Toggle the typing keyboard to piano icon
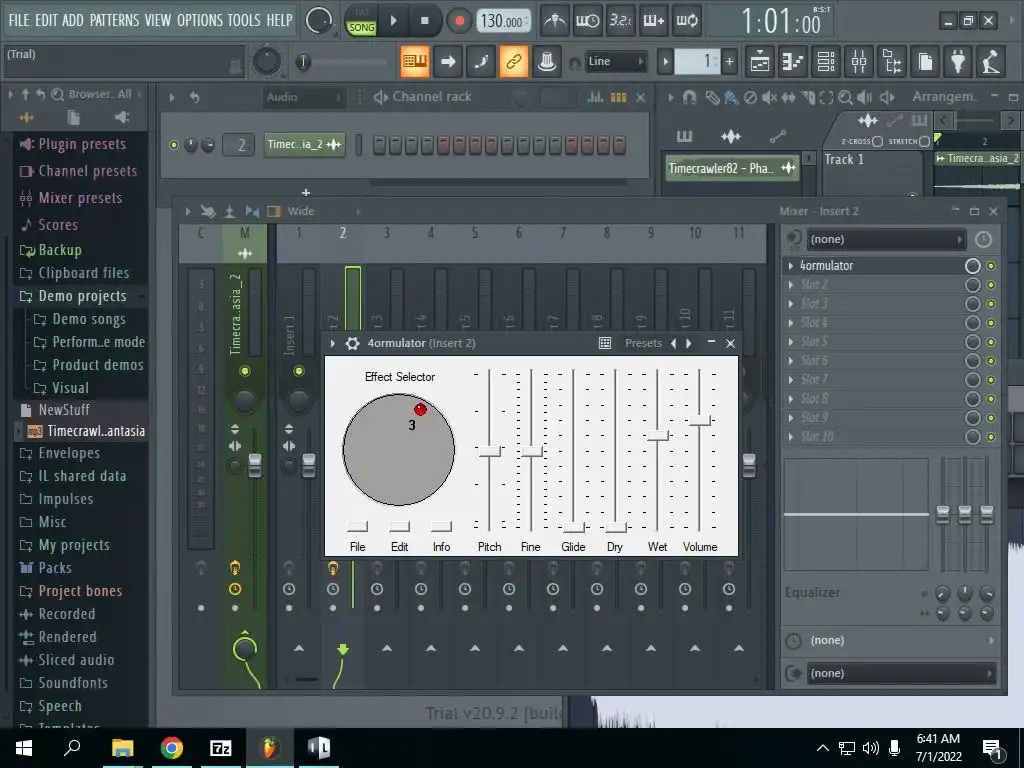 [x=415, y=62]
